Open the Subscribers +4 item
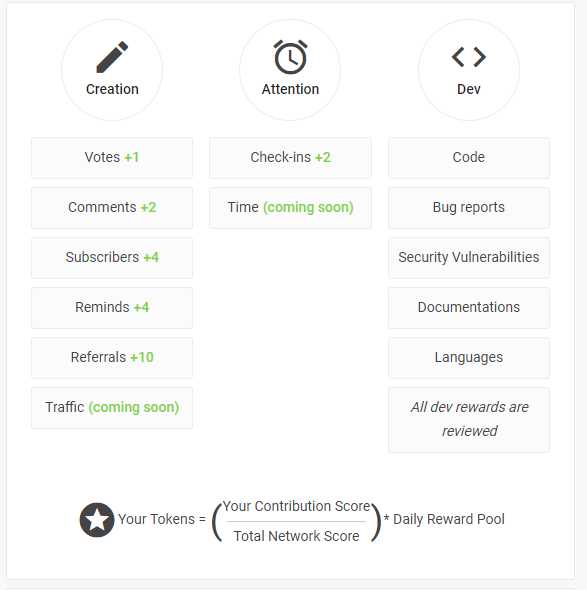 (x=112, y=258)
